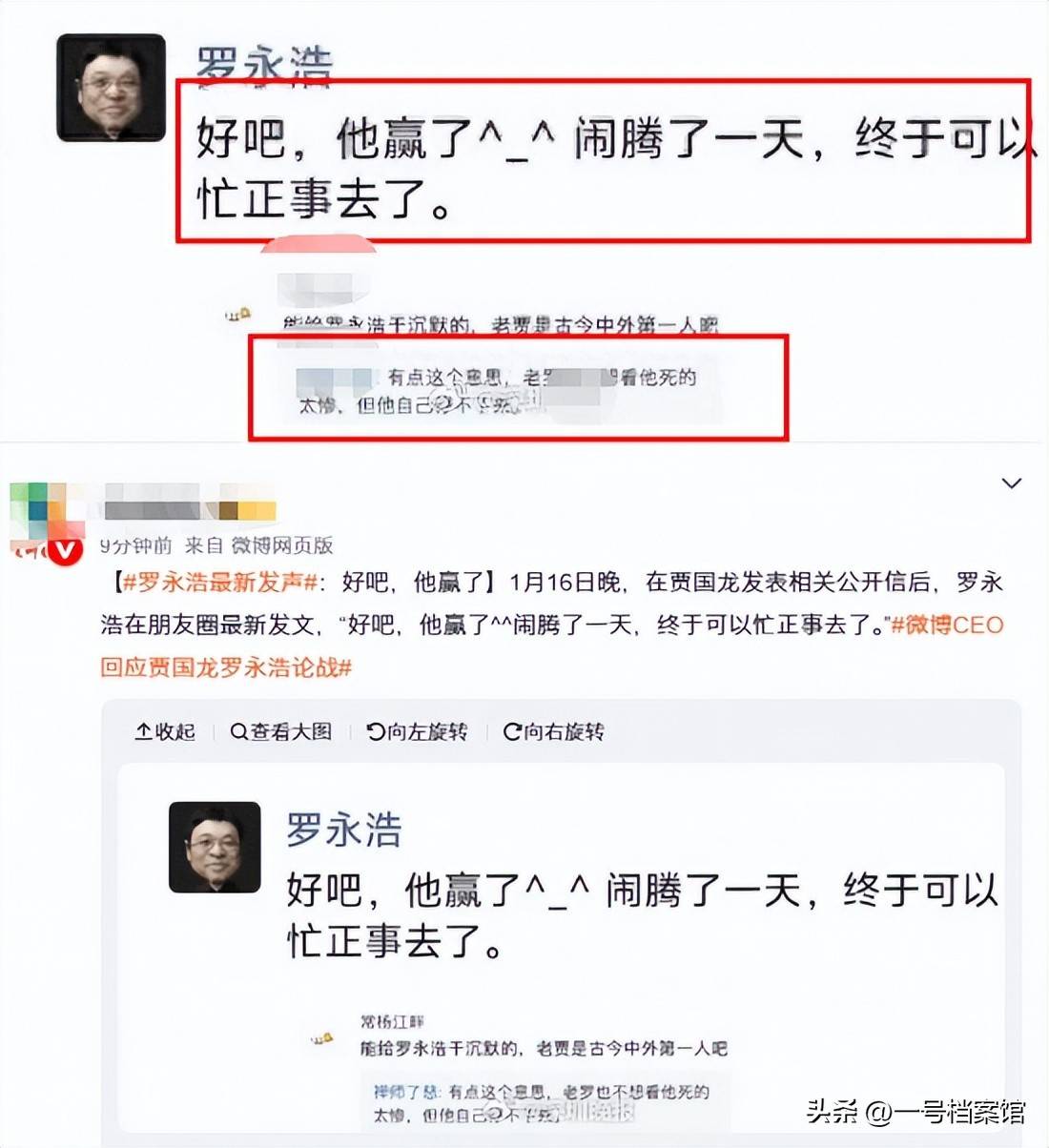Click 罗永浩 avatar in top screenshot
This screenshot has width=1049, height=1148.
(111, 88)
